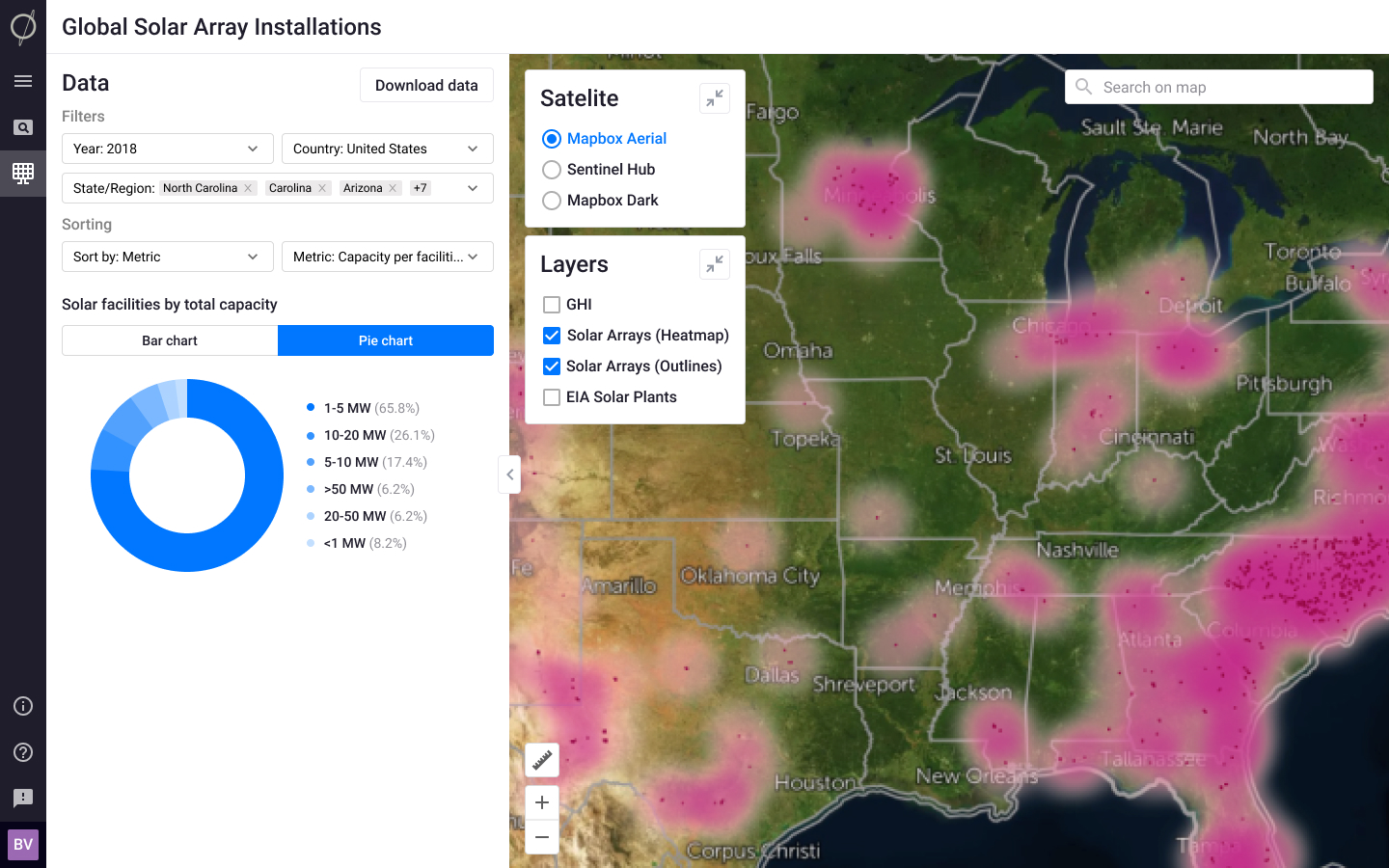This screenshot has width=1389, height=868.
Task: Select the Sentinel Hub radio option
Action: click(x=552, y=170)
